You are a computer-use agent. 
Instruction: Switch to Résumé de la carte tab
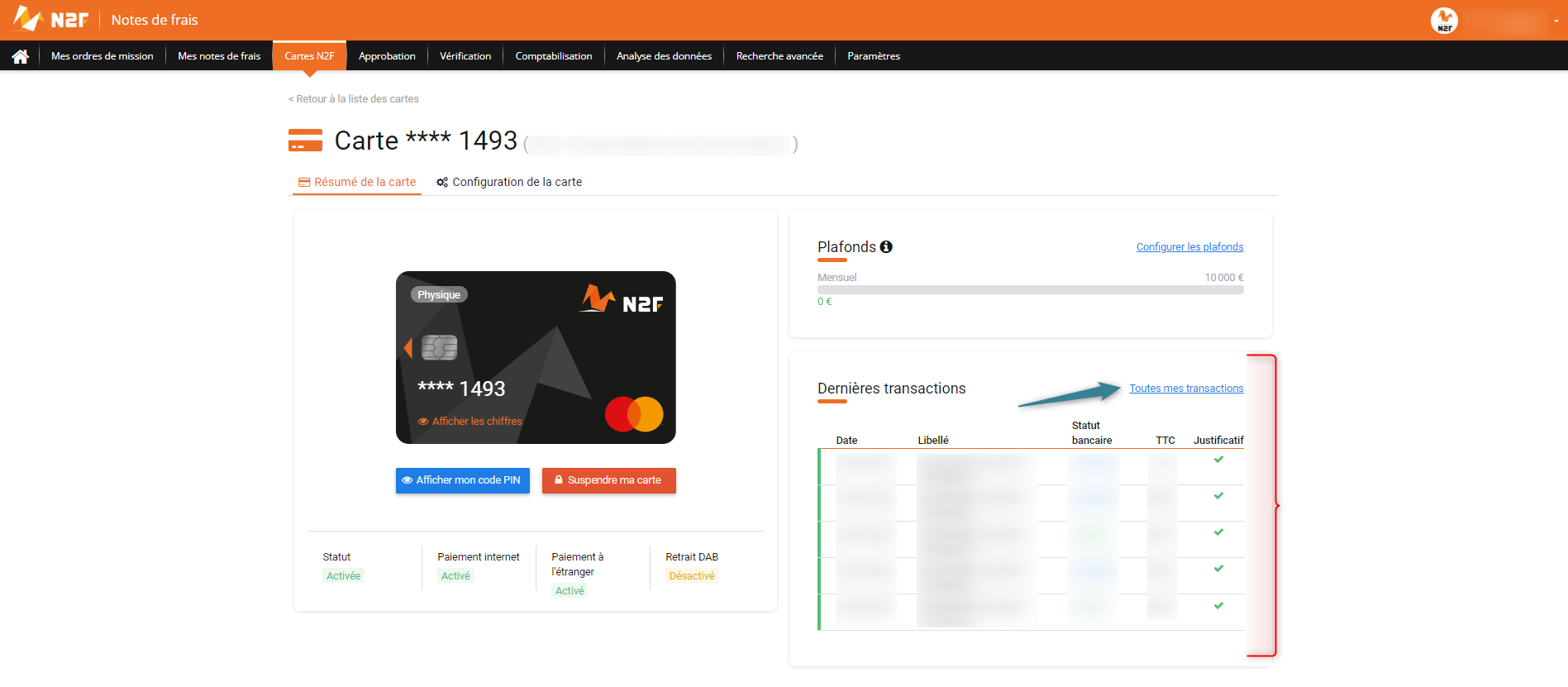357,182
